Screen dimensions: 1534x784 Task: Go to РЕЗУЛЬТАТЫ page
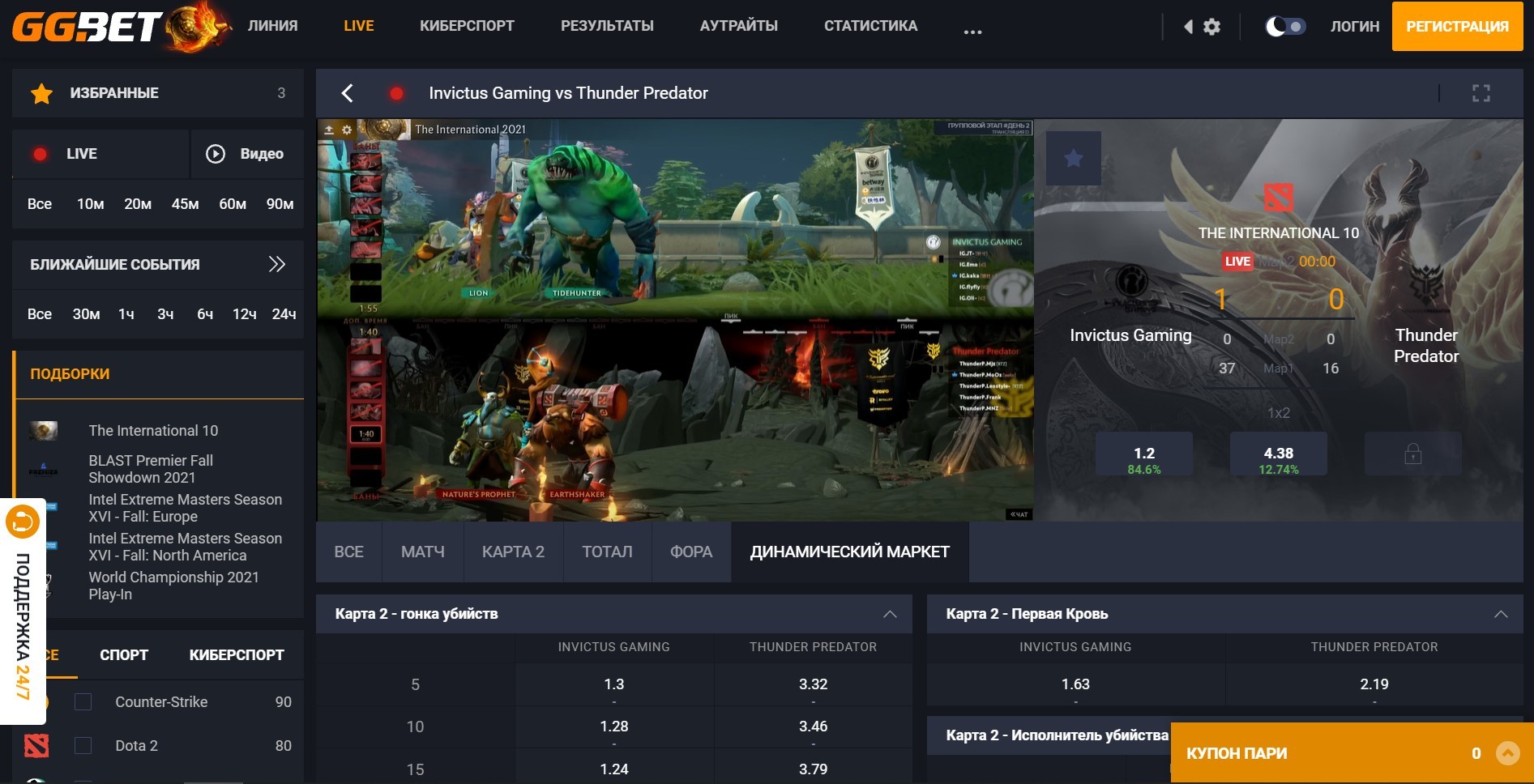tap(607, 26)
